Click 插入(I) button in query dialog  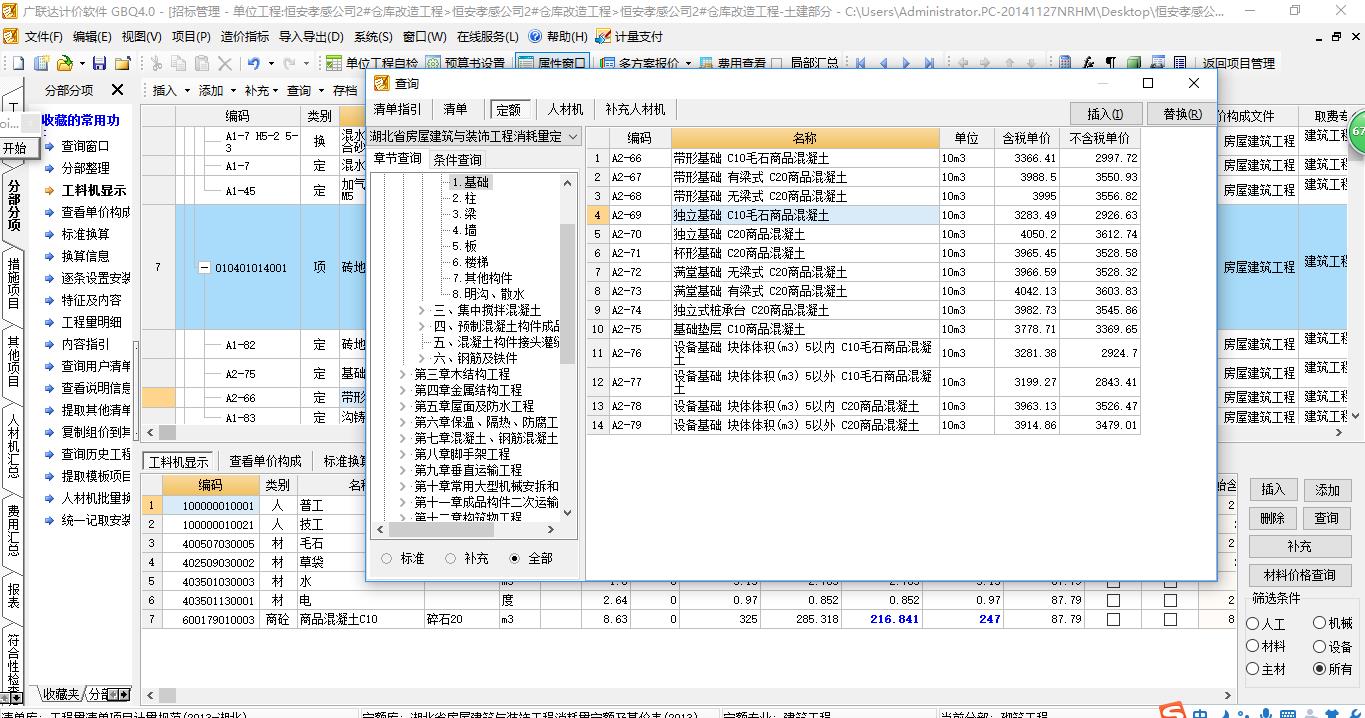1105,114
